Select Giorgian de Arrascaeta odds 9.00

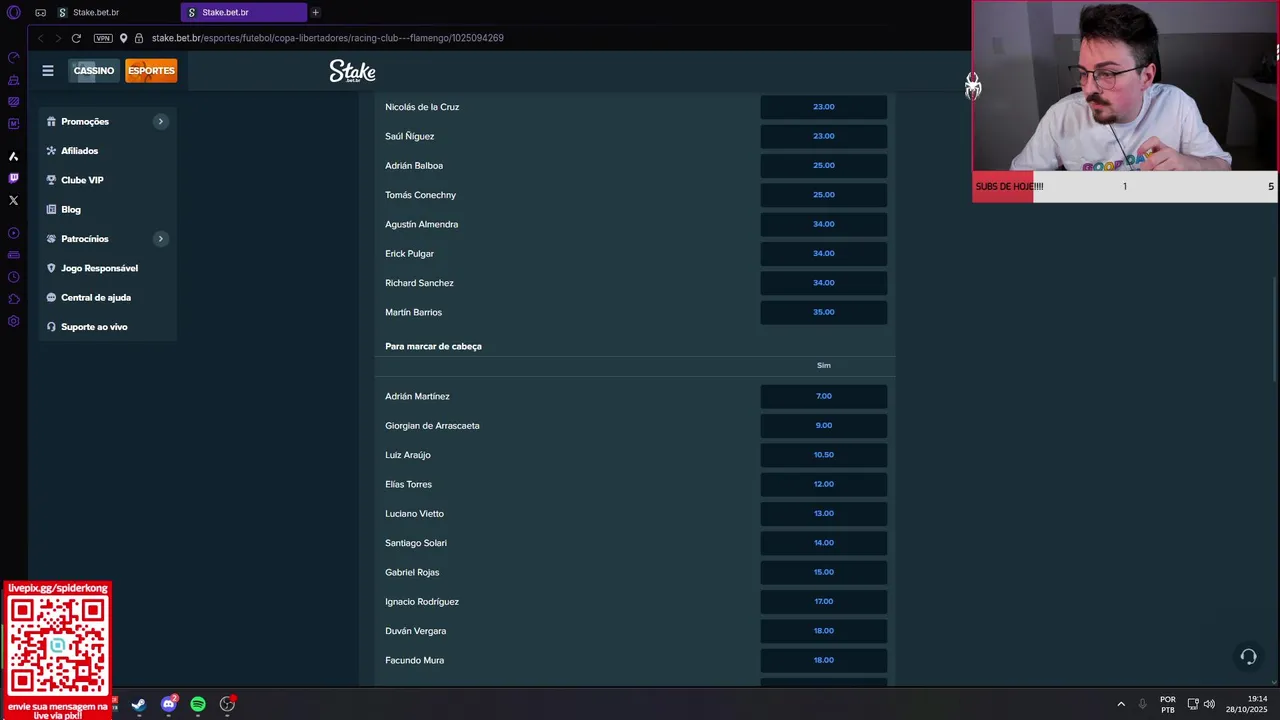point(823,425)
